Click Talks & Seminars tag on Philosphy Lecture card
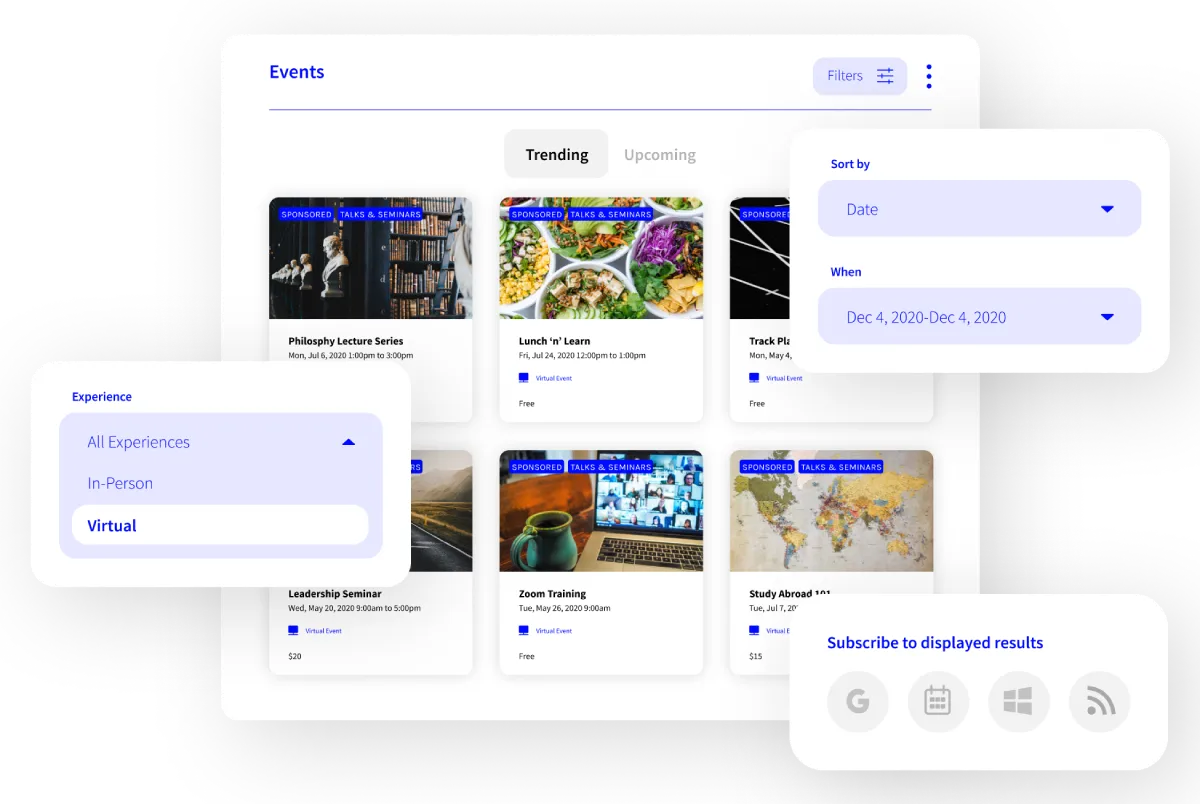Image resolution: width=1200 pixels, height=804 pixels. tap(380, 214)
